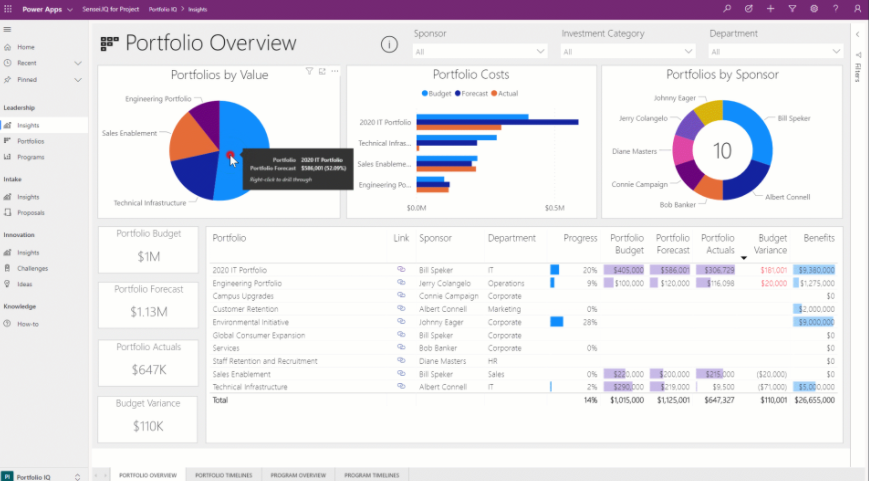Expand the Filters pane chevron
Screen dimensions: 869x481
pos(857,34)
